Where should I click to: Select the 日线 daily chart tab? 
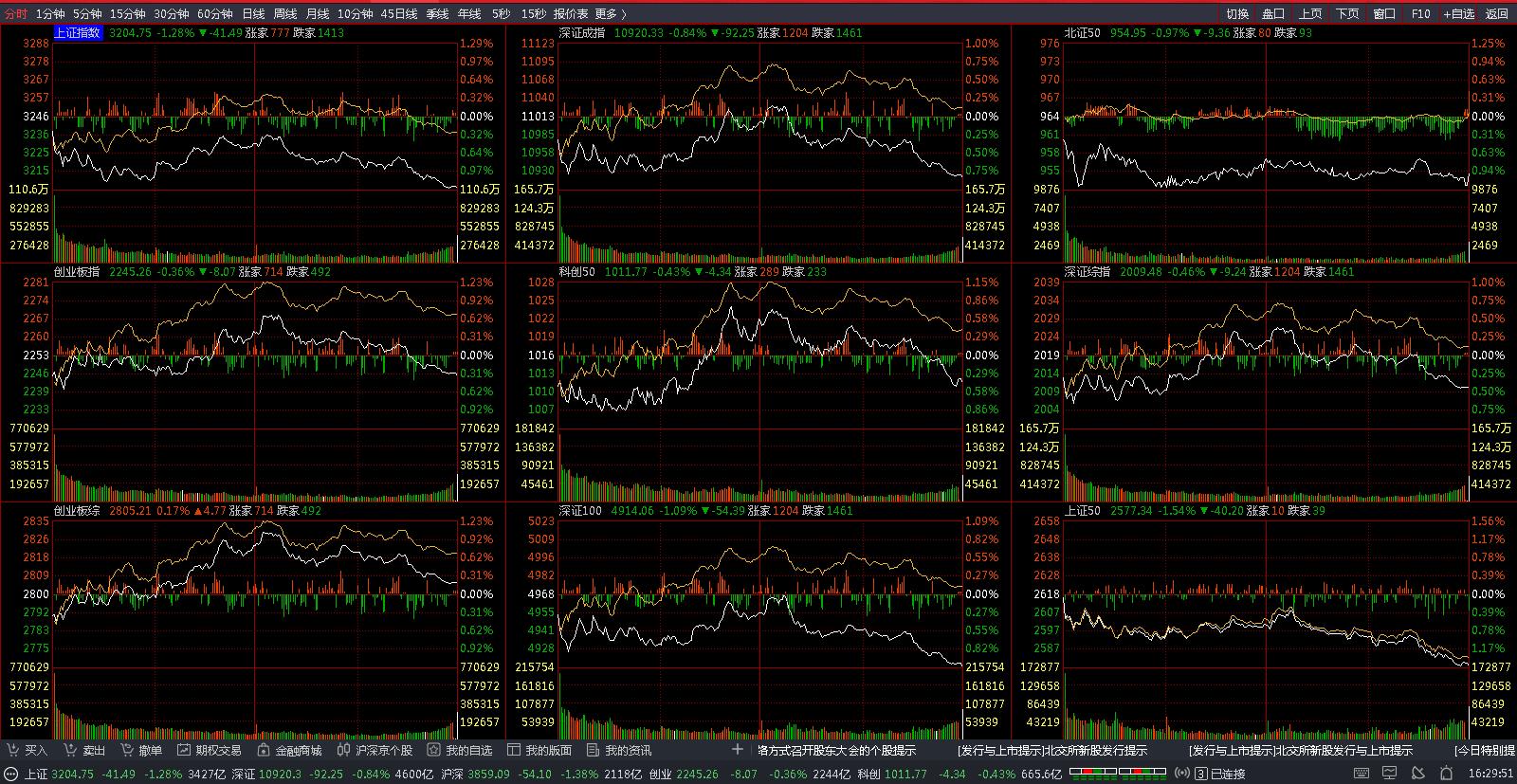253,14
